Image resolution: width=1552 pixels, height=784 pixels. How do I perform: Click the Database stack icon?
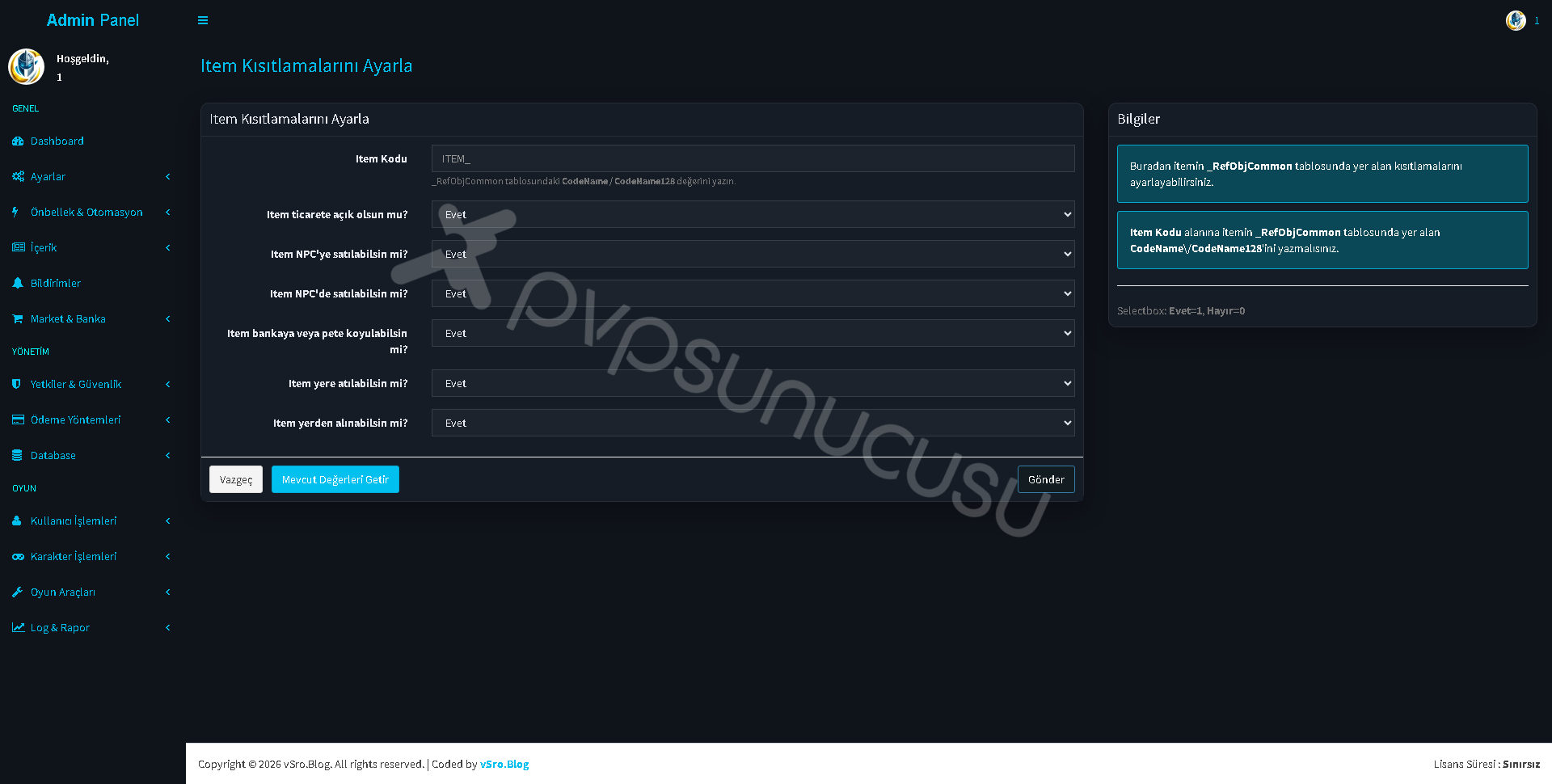point(17,455)
